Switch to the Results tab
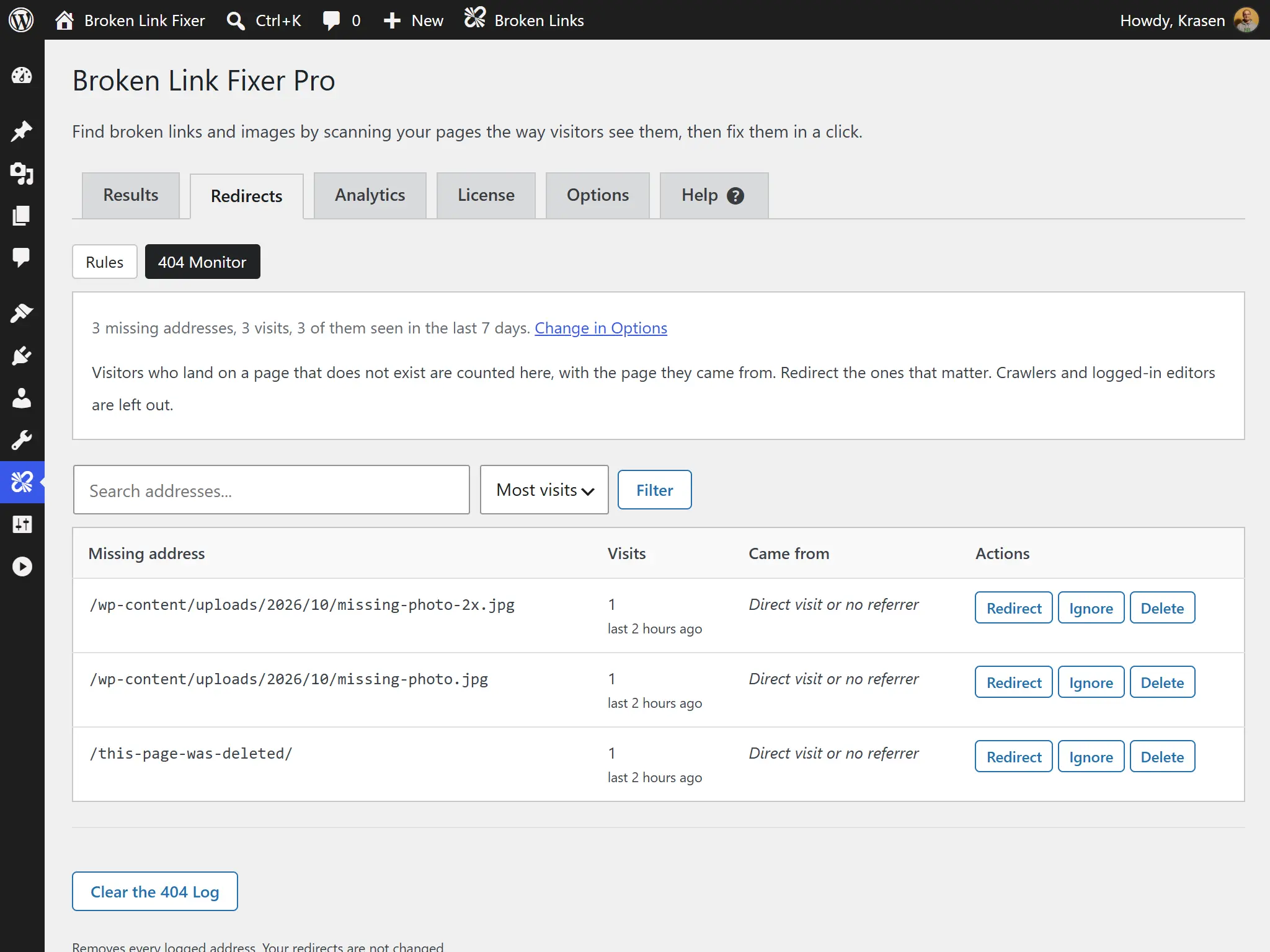This screenshot has height=952, width=1270. click(131, 195)
